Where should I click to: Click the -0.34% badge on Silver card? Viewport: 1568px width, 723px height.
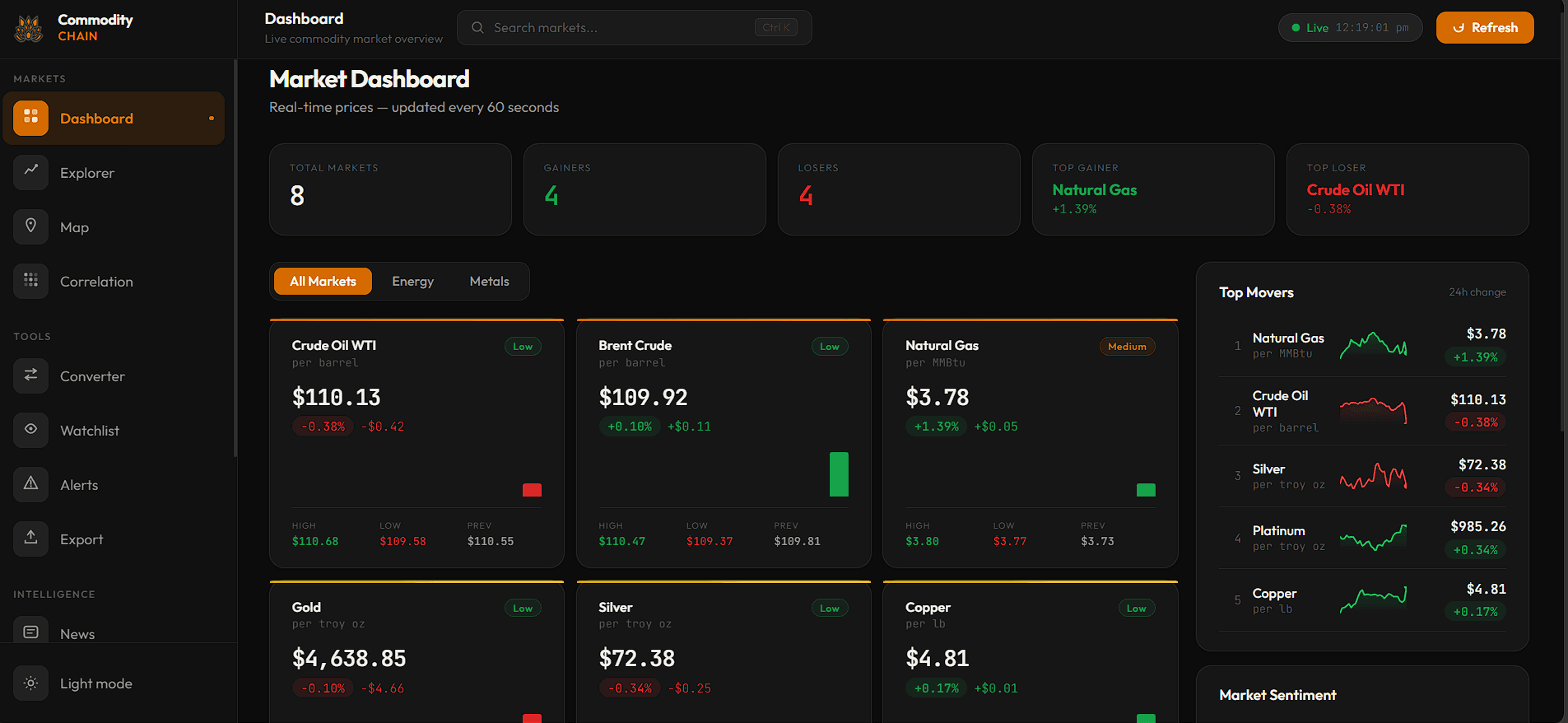(630, 688)
